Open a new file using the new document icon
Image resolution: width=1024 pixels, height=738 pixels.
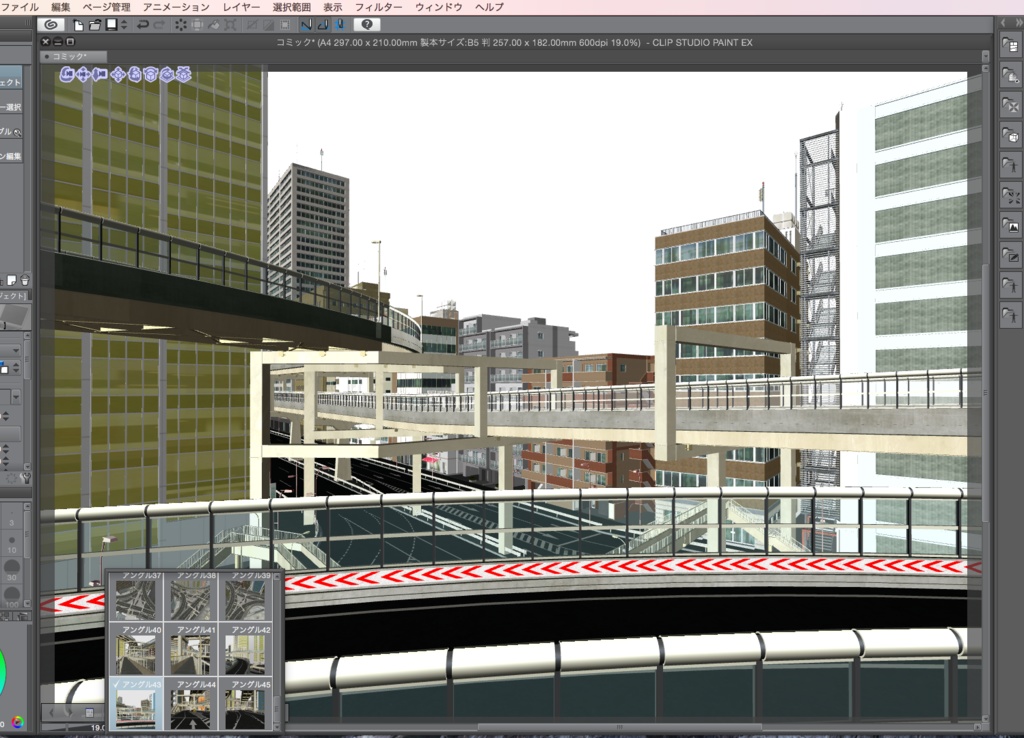click(x=78, y=25)
